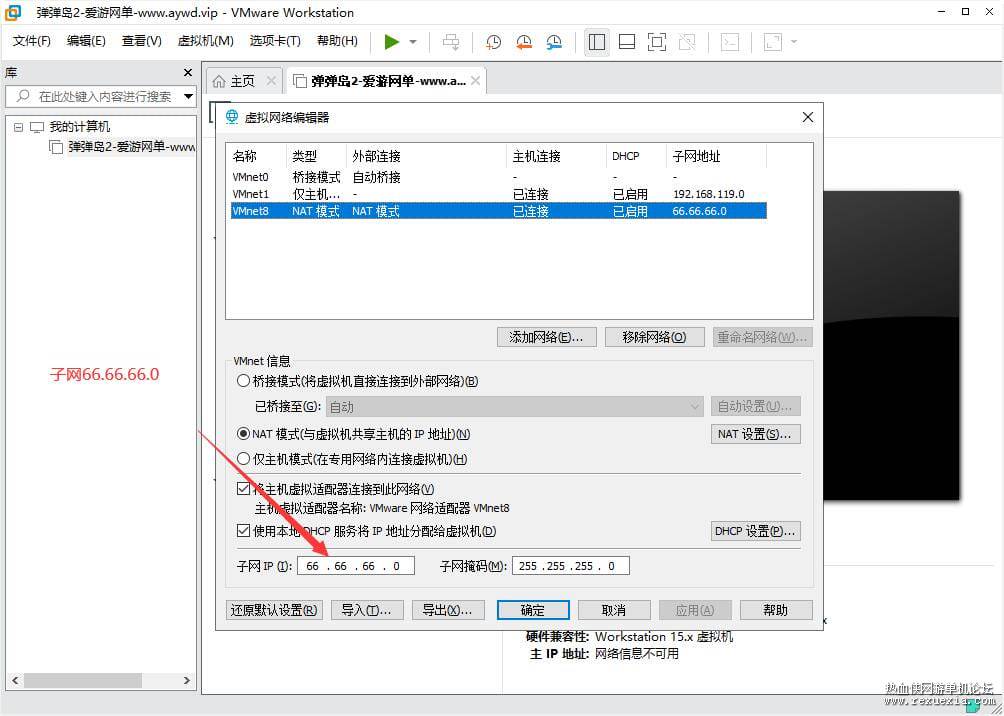Click the 192.168.119.0 subnet address cell
Viewport: 1004px width, 716px height.
(x=709, y=194)
